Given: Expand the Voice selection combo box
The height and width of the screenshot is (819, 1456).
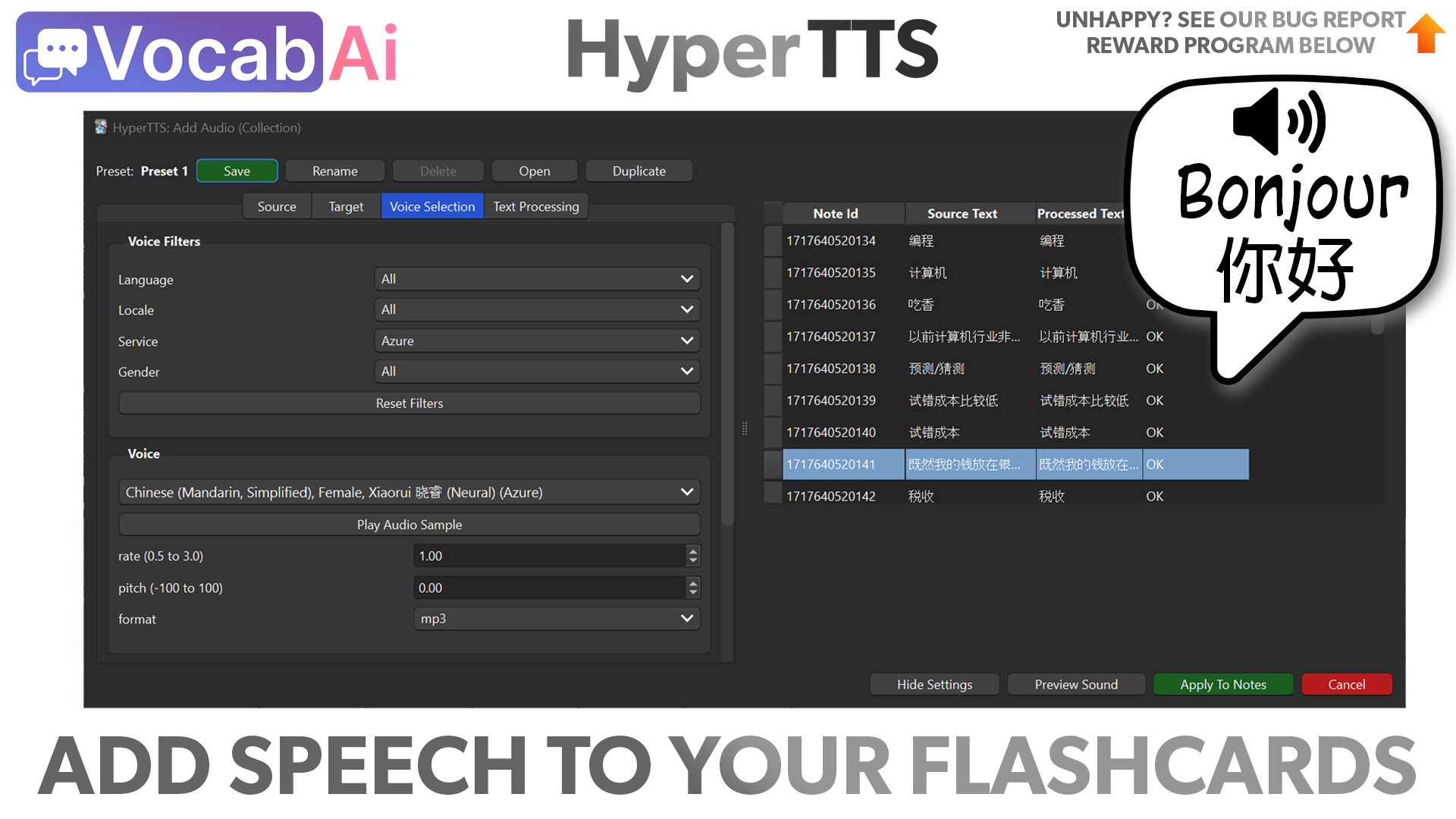Looking at the screenshot, I should click(409, 492).
